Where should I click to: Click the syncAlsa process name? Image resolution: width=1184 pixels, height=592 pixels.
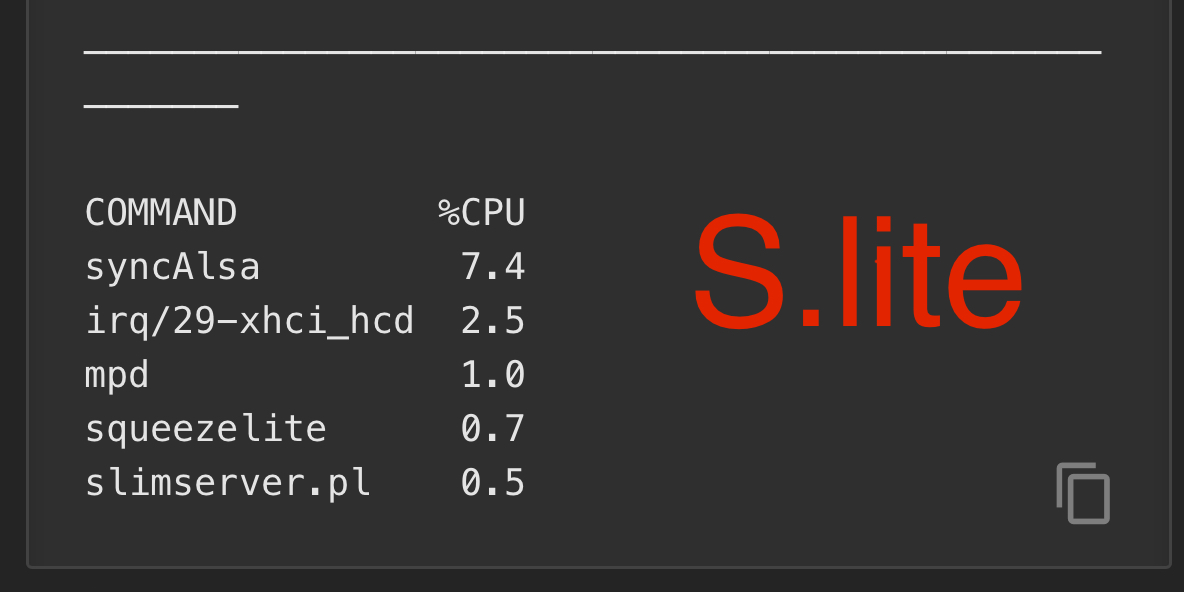click(x=172, y=267)
